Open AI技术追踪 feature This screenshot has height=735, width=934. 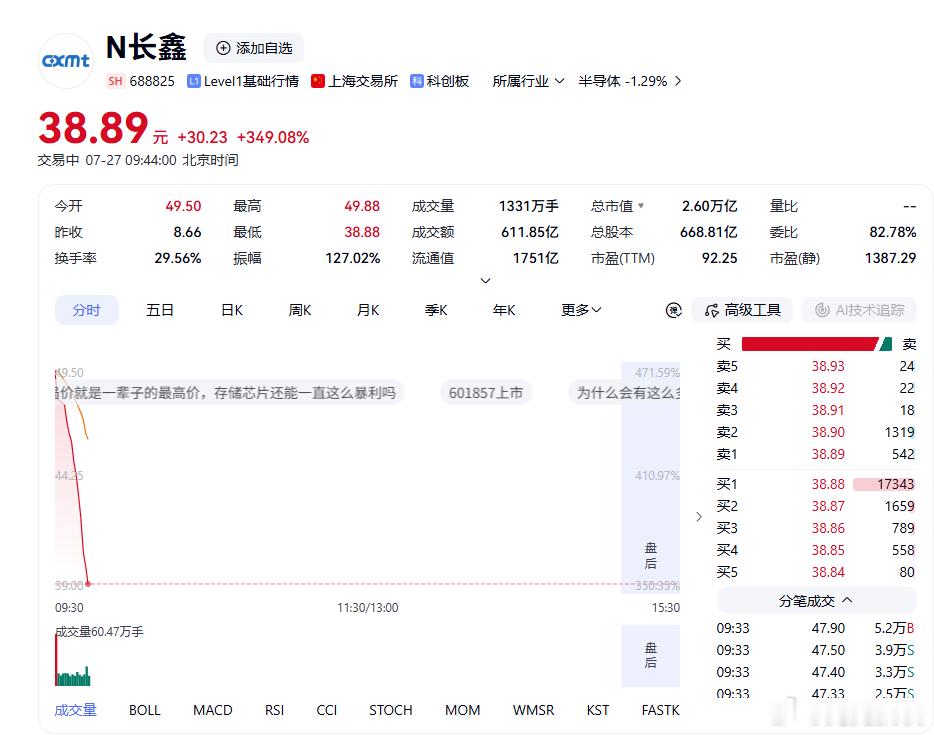859,310
